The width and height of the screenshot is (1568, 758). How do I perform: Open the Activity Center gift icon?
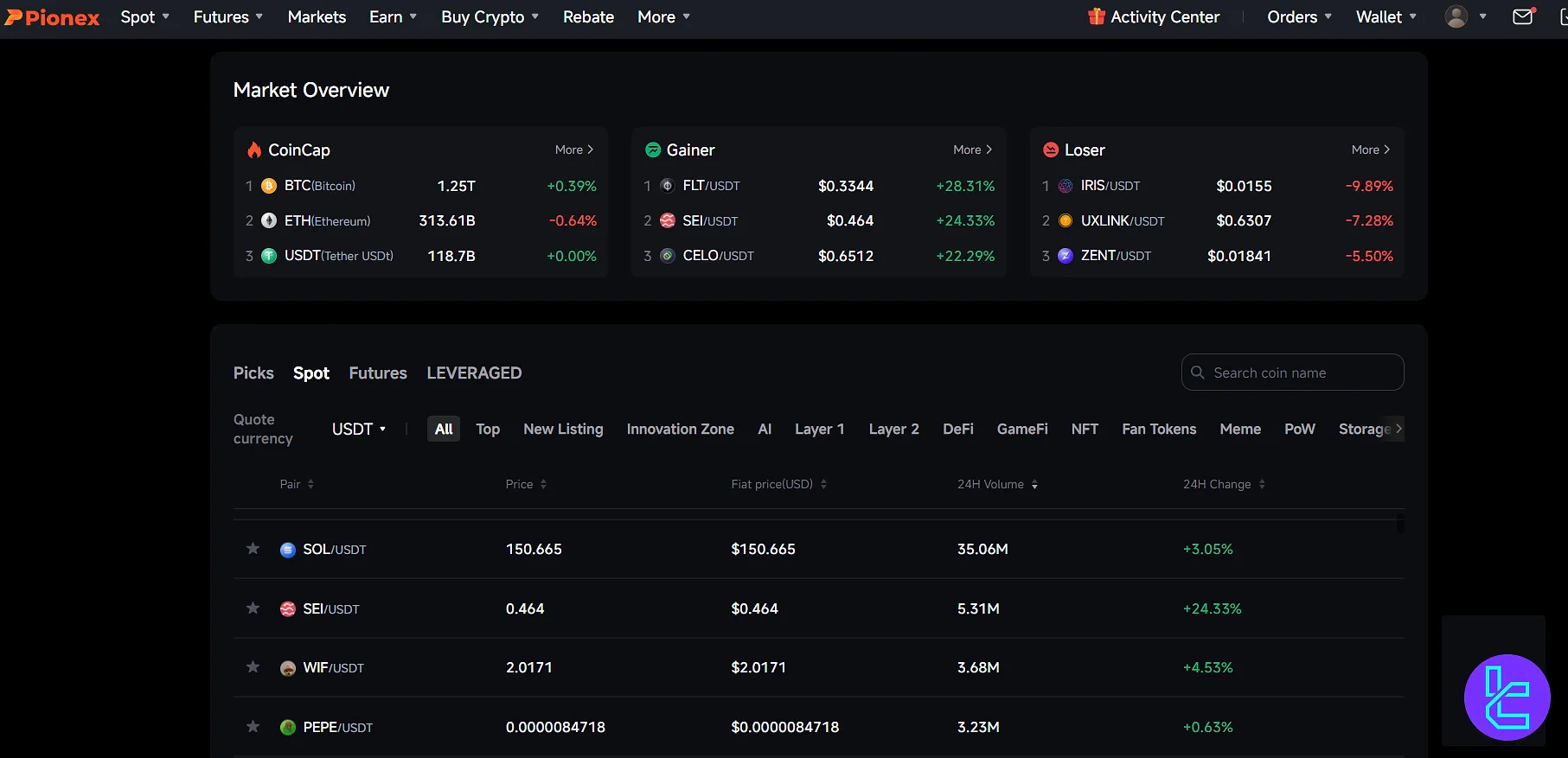[x=1097, y=16]
